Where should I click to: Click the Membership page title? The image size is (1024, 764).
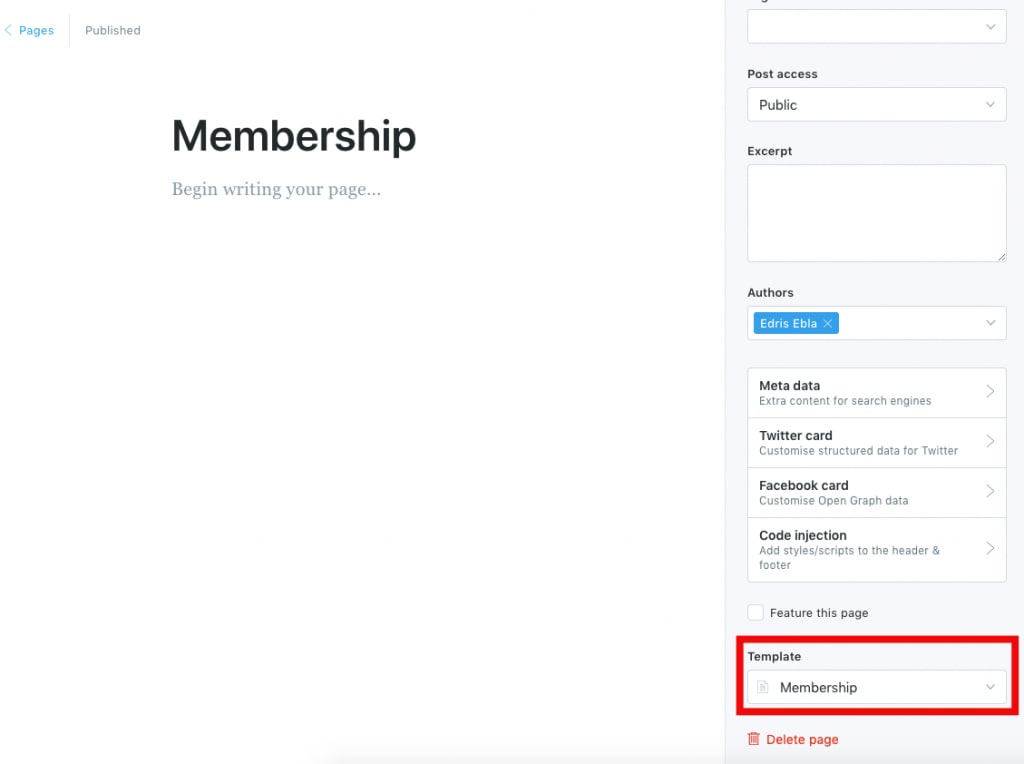pos(294,136)
